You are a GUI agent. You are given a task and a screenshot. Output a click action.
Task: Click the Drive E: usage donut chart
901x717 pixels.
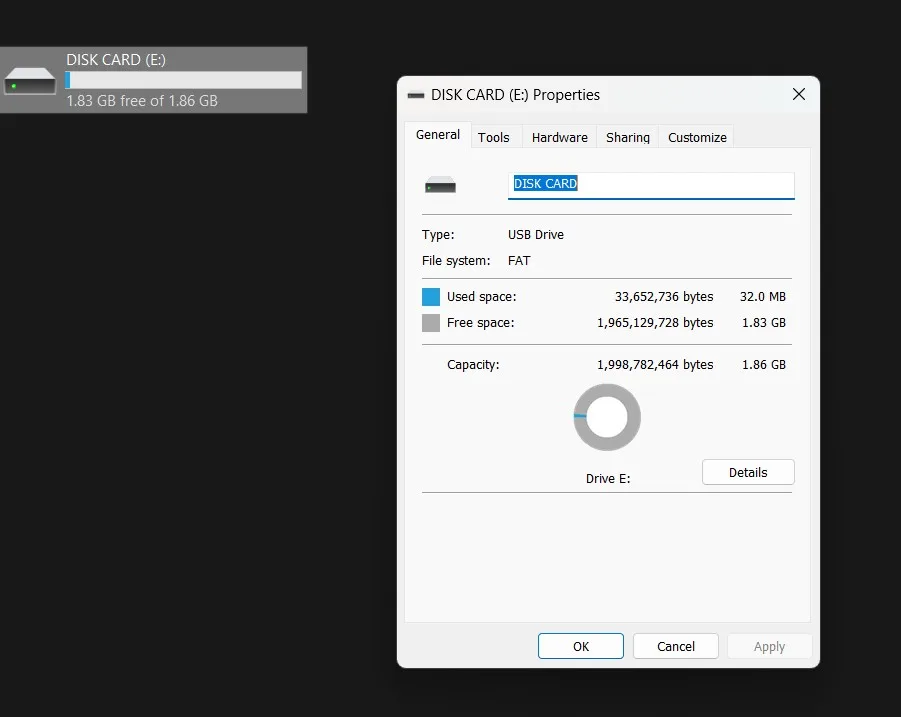point(607,417)
